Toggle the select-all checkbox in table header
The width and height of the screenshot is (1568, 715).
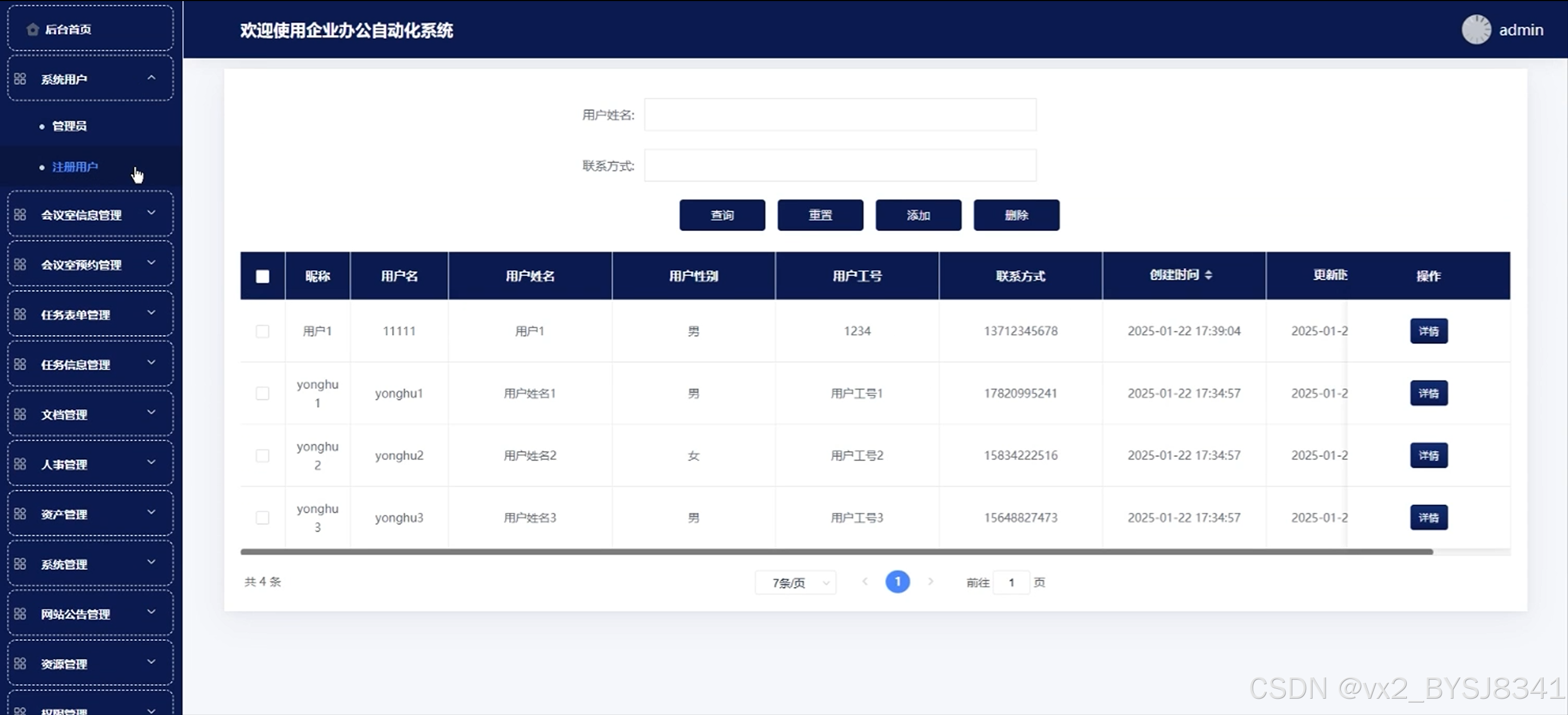coord(263,276)
